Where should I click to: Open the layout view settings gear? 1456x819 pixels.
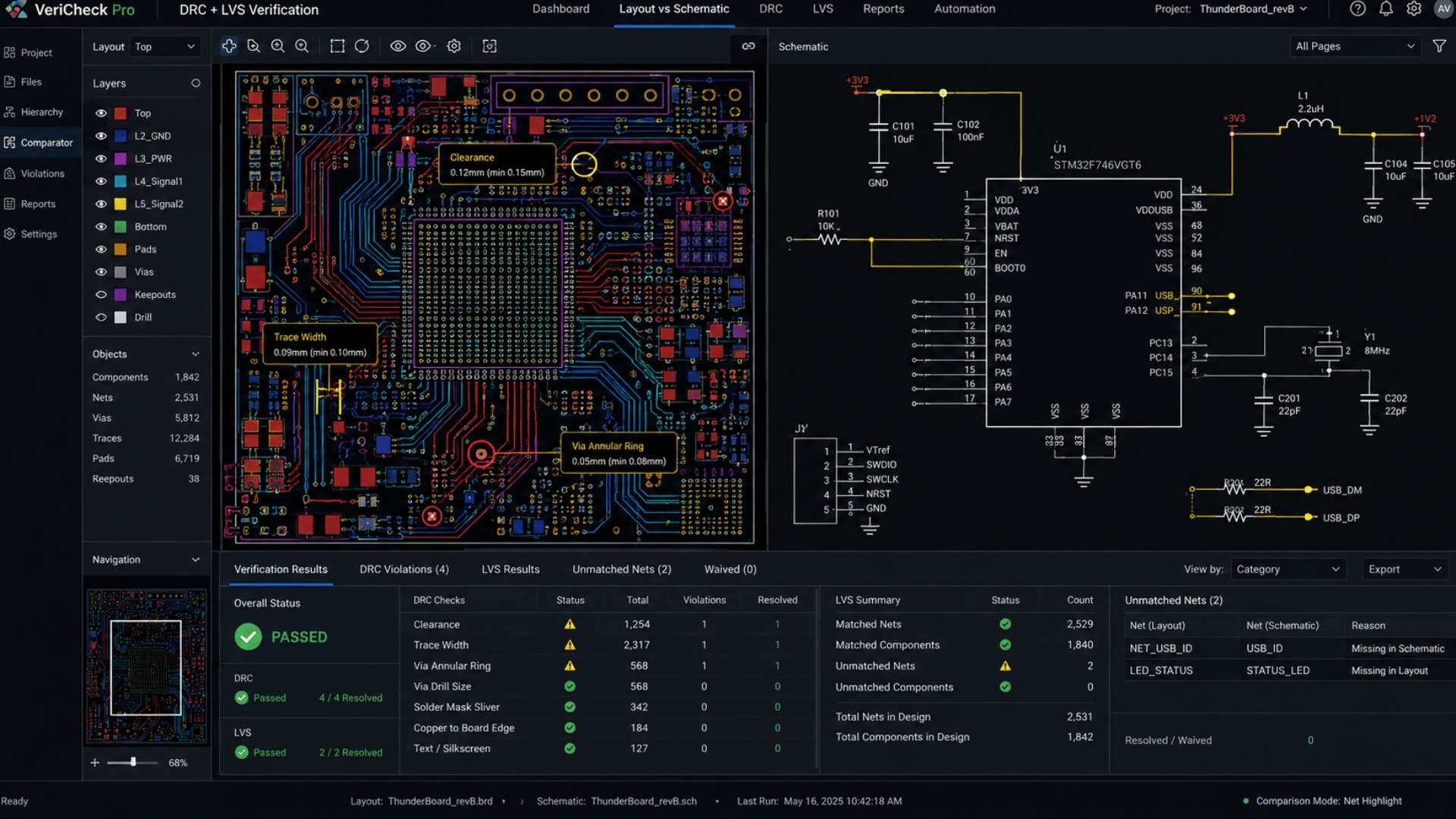point(453,46)
